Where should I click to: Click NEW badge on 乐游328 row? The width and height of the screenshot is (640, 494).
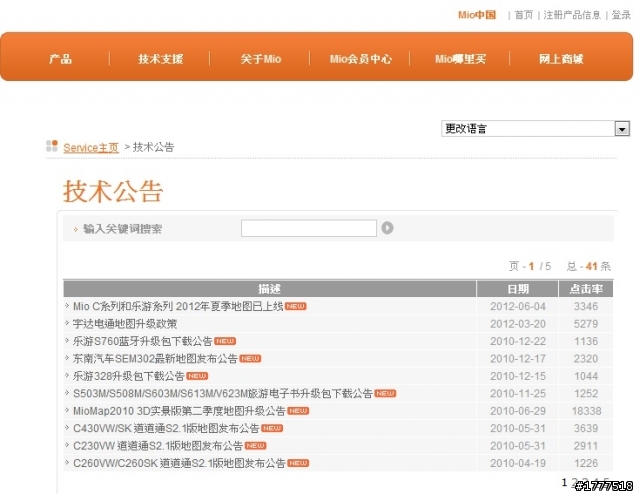[197, 376]
